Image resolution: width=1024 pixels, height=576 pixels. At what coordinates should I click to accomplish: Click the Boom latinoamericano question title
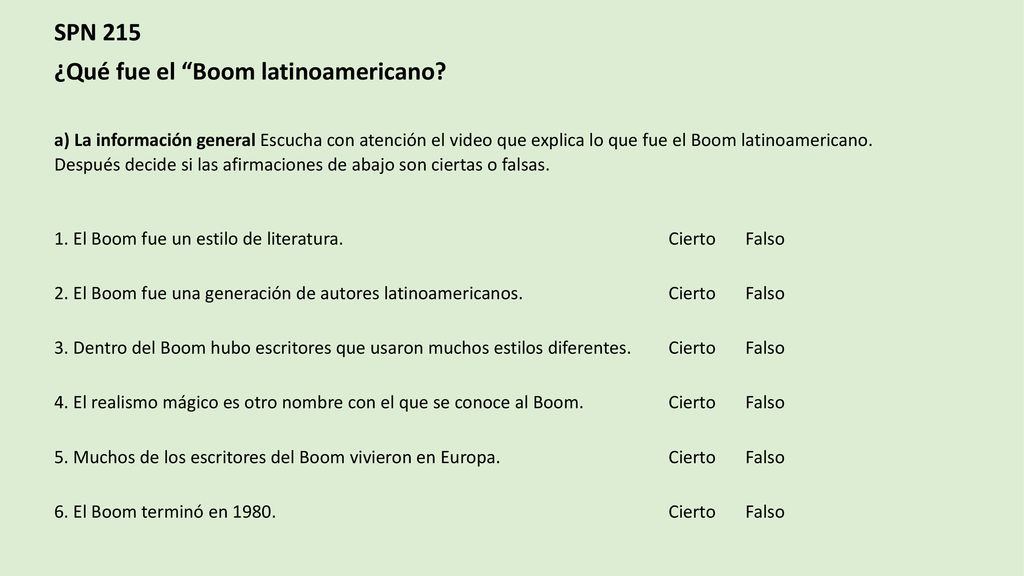250,71
